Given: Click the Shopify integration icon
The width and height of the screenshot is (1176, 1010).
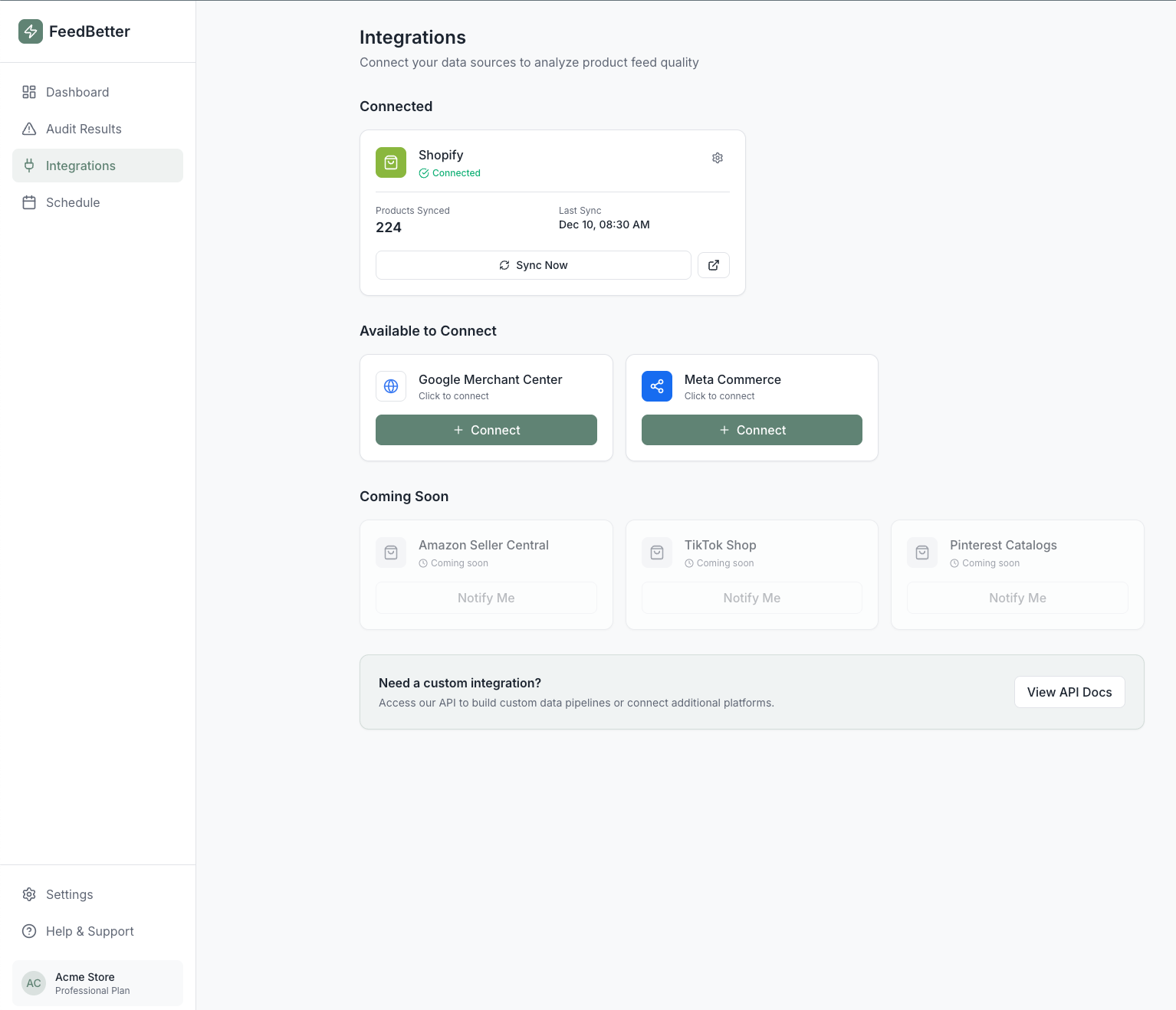Looking at the screenshot, I should [391, 162].
